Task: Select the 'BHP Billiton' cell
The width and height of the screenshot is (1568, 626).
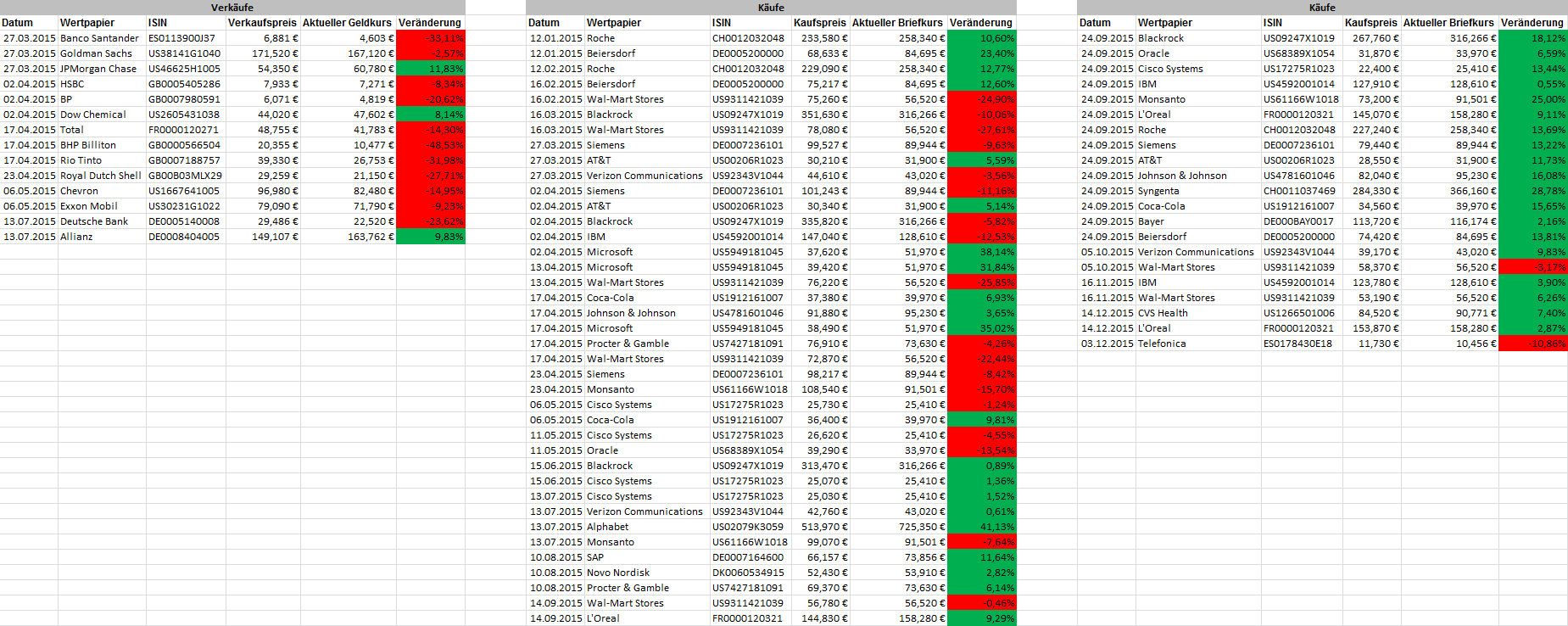Action: coord(102,145)
